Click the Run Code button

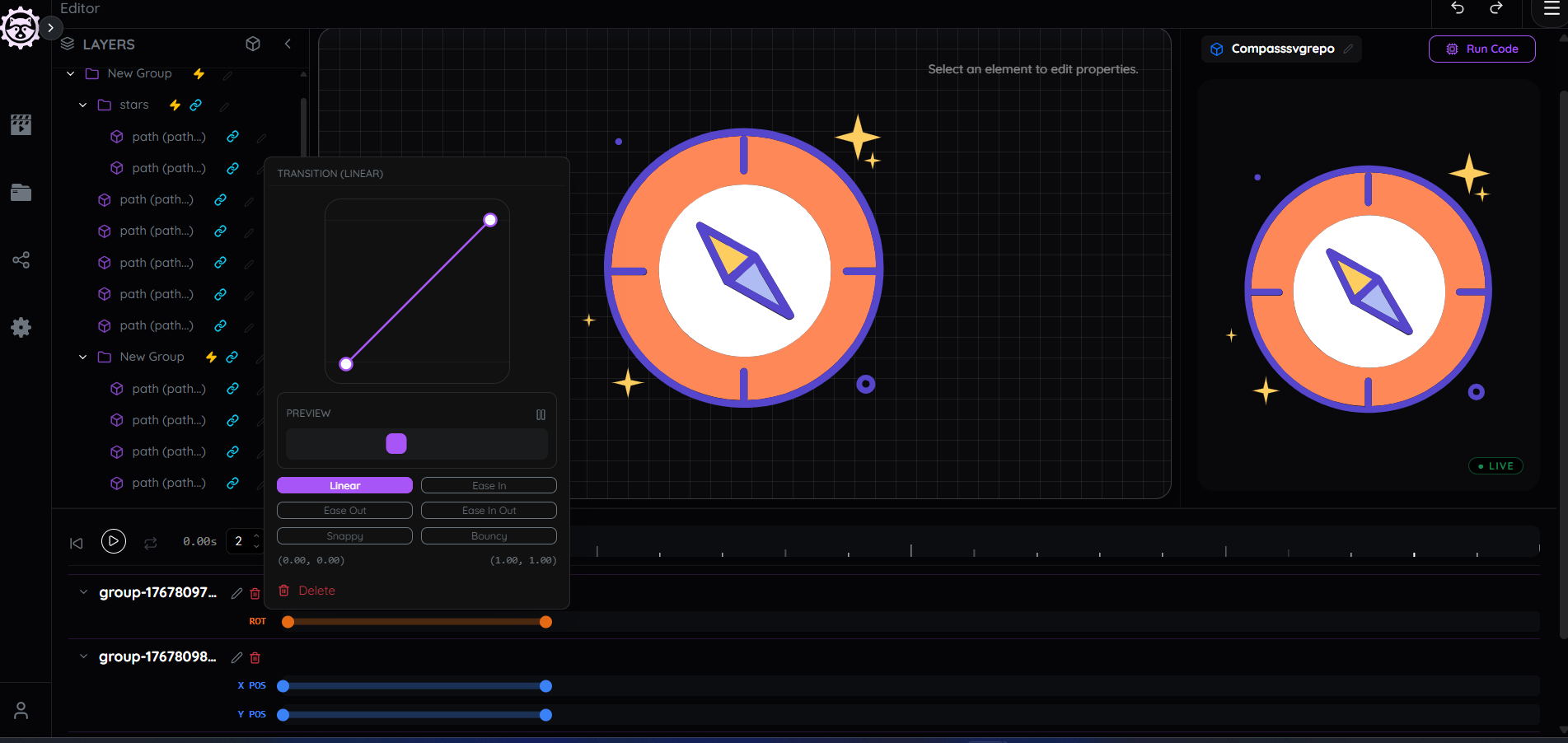tap(1481, 49)
